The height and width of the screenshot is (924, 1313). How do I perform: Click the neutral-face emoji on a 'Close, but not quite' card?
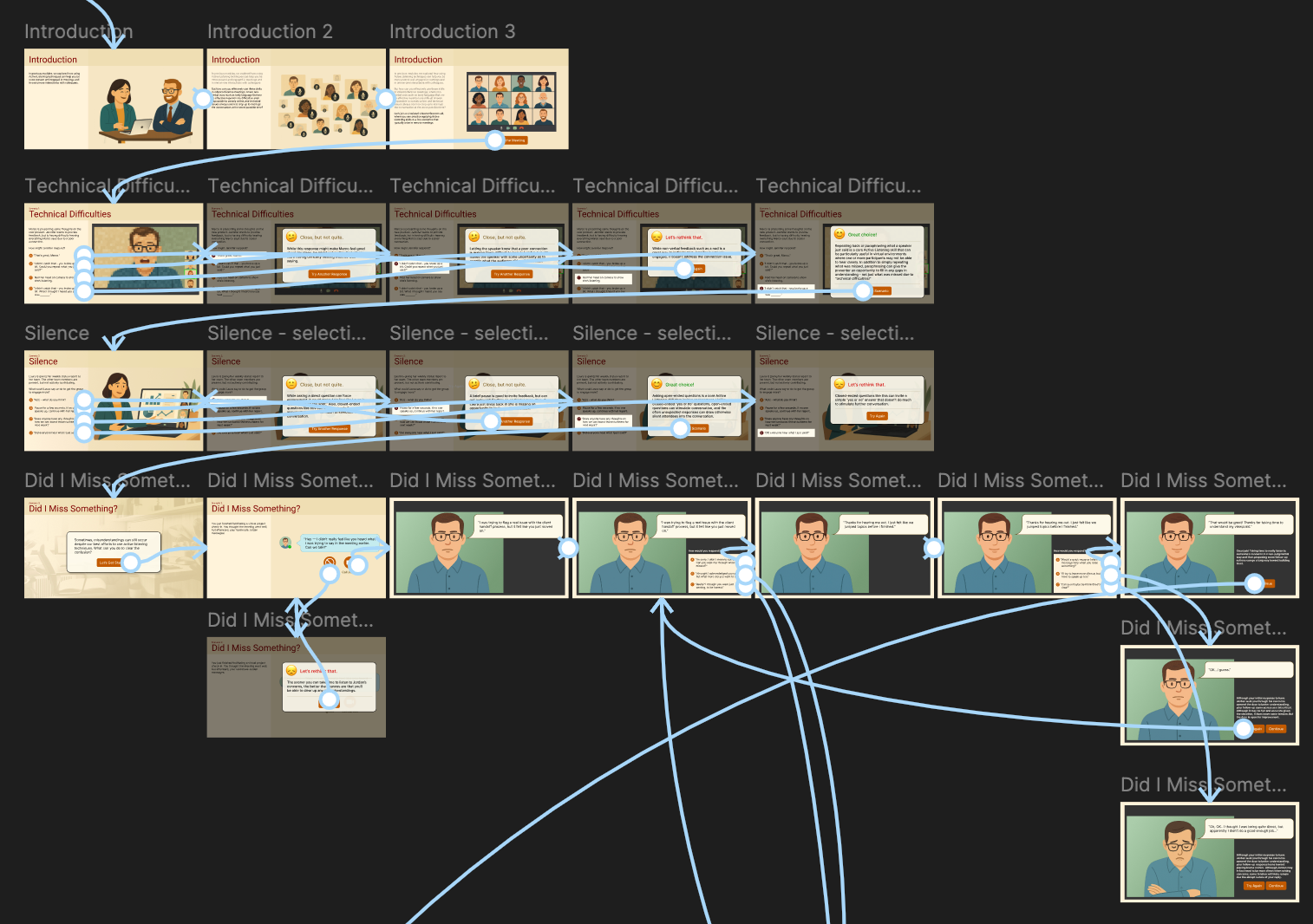tap(290, 234)
